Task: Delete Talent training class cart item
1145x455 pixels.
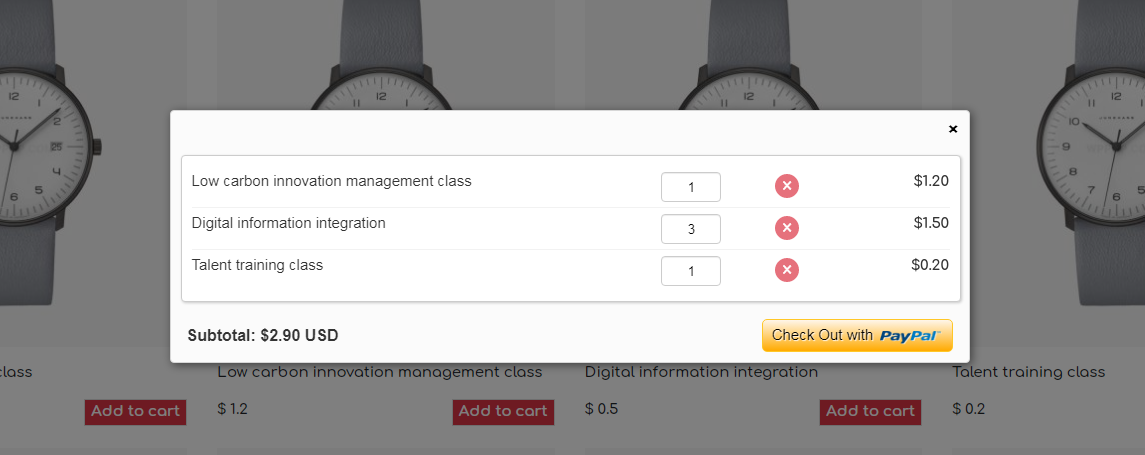Action: pos(787,270)
